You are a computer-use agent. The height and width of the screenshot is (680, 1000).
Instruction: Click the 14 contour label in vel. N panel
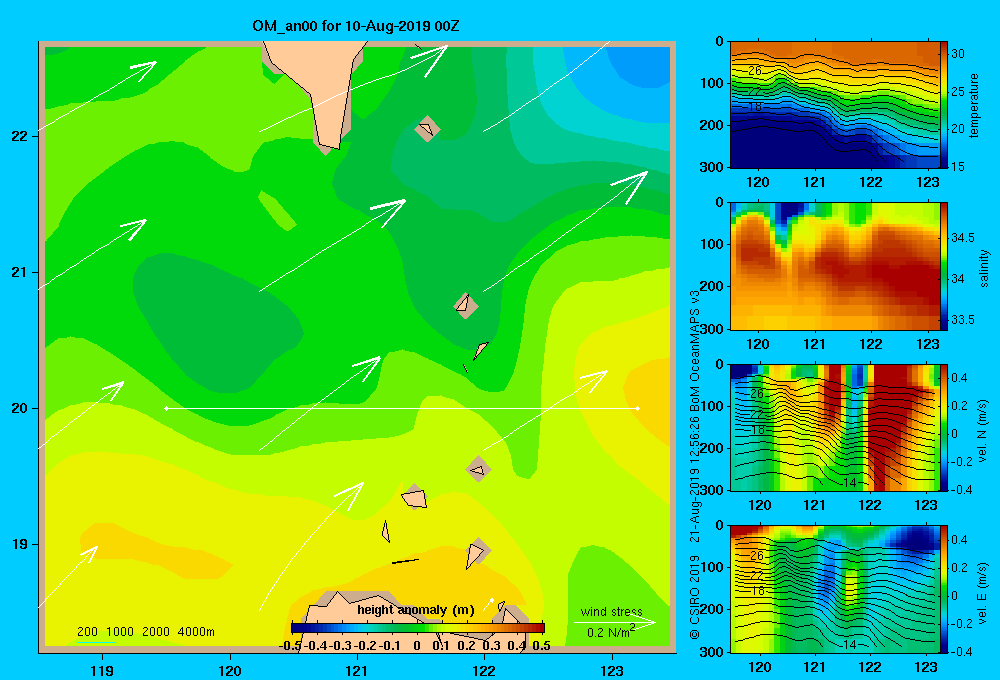coord(849,483)
